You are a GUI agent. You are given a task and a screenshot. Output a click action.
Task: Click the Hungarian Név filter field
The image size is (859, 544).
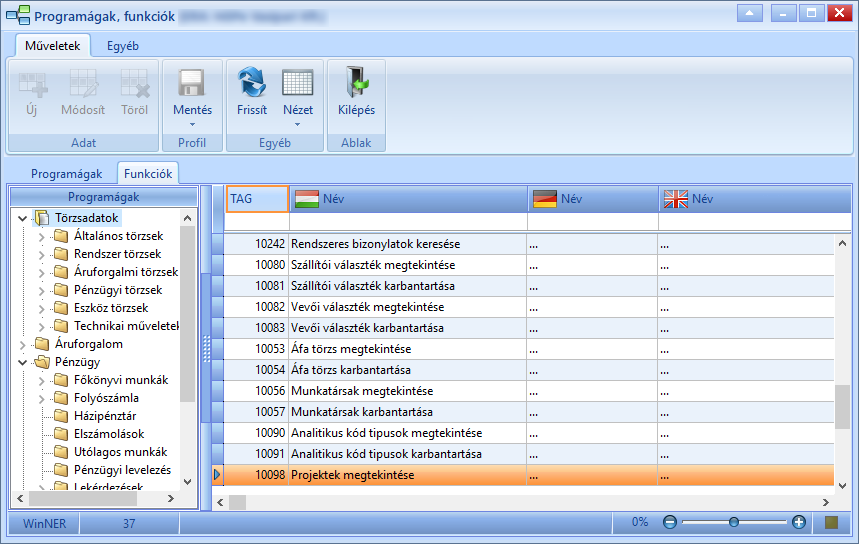[x=408, y=221]
